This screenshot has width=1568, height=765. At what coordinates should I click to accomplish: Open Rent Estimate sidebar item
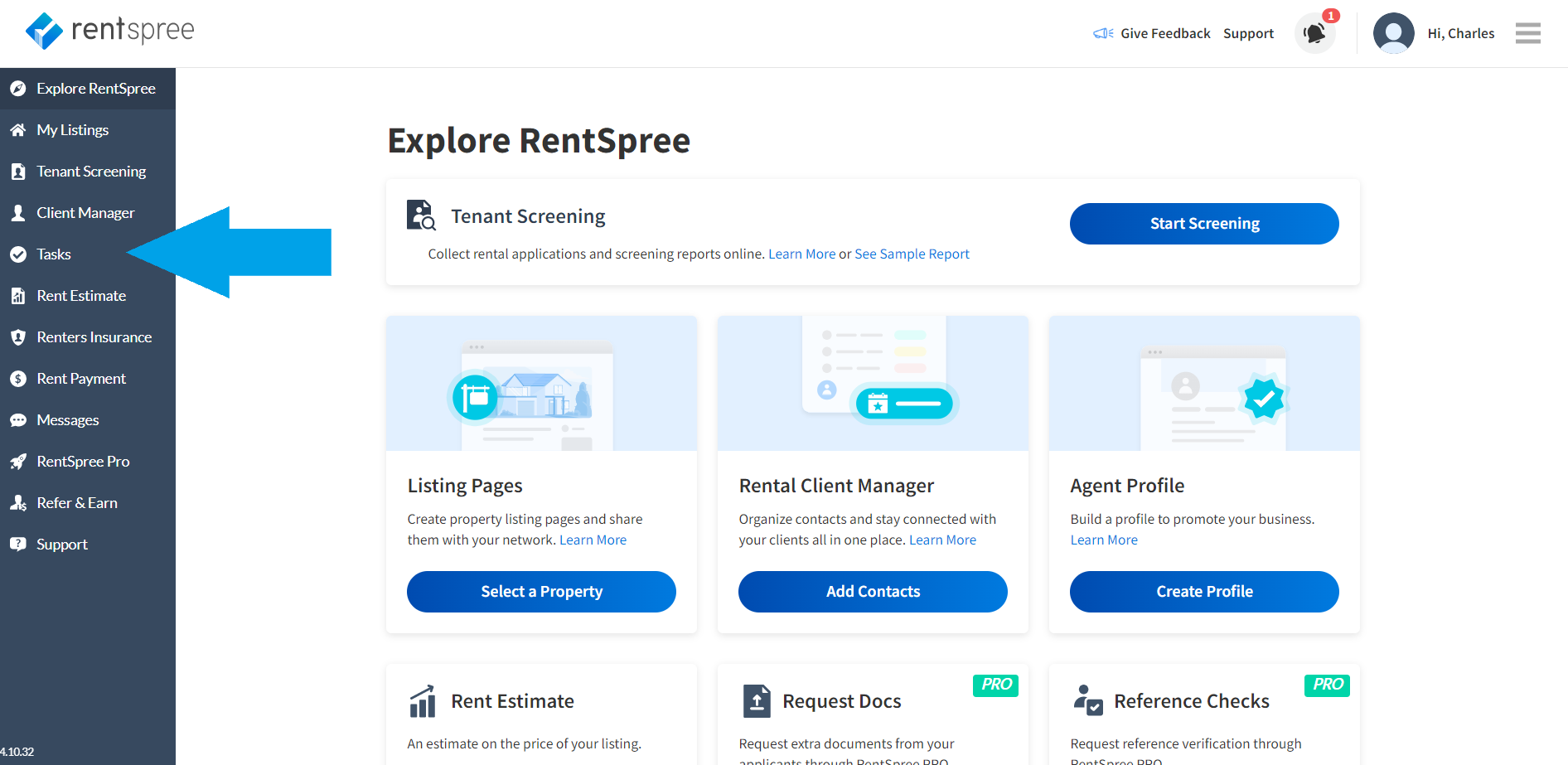[88, 296]
